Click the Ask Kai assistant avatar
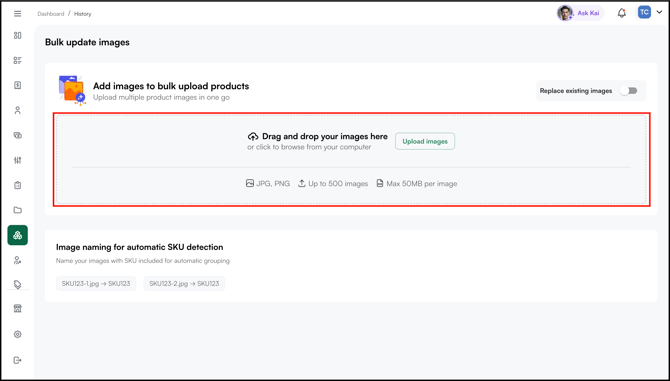Screen dimensions: 670x381 point(564,13)
